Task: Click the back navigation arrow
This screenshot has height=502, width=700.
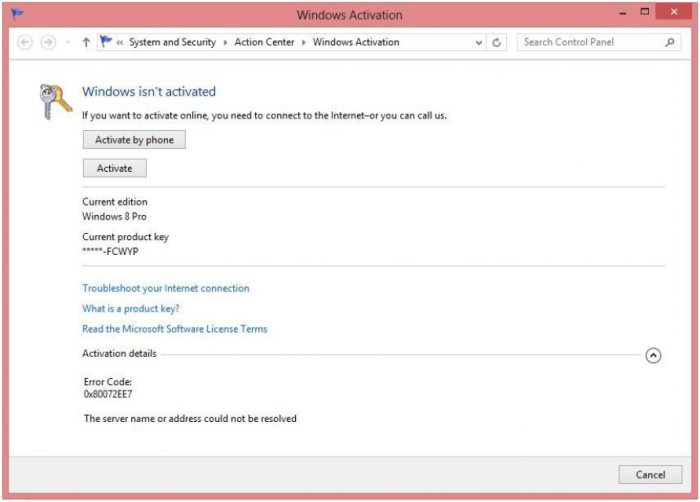Action: 25,42
